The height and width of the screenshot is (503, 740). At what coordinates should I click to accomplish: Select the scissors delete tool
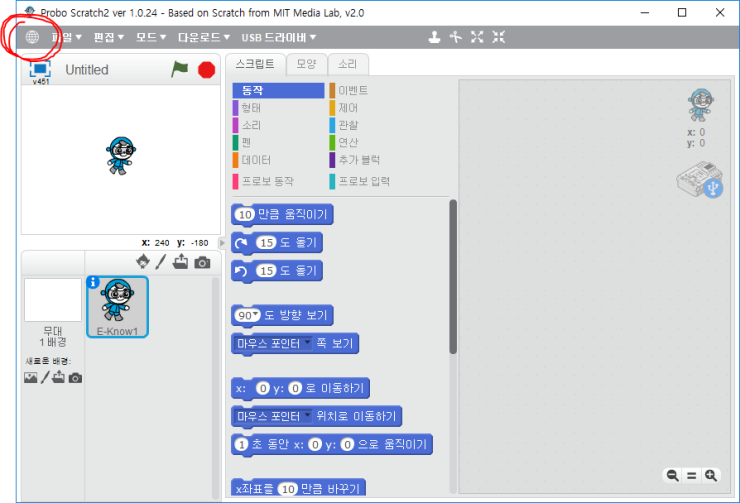click(x=455, y=37)
